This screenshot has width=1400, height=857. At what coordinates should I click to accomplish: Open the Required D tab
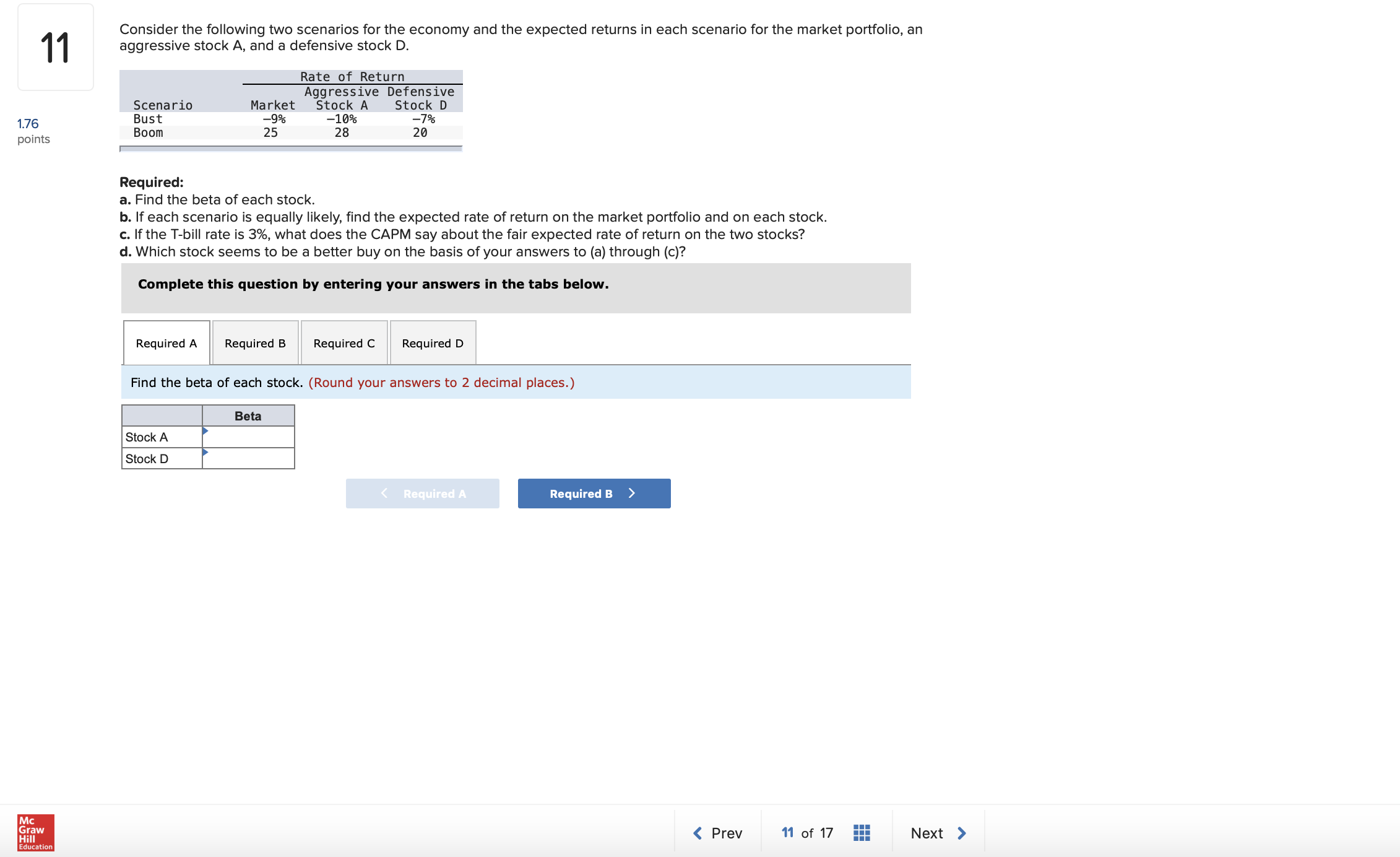click(x=433, y=343)
